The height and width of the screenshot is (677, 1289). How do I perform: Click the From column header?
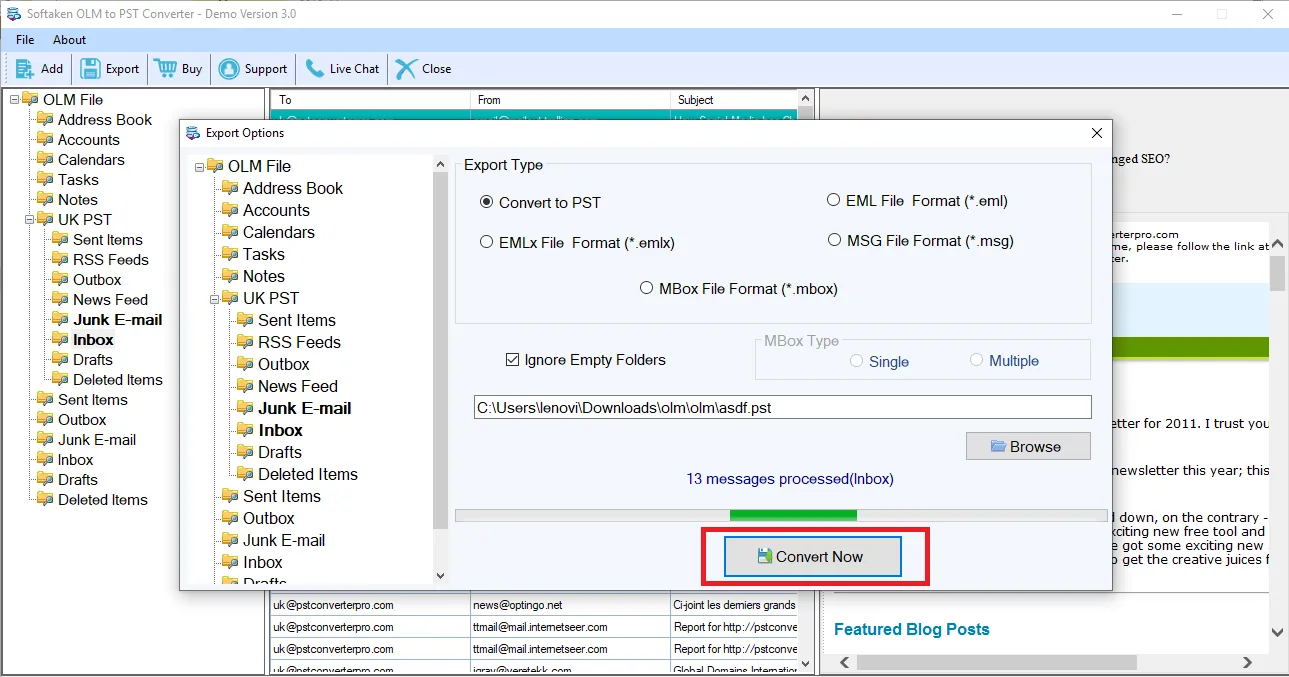(x=570, y=100)
